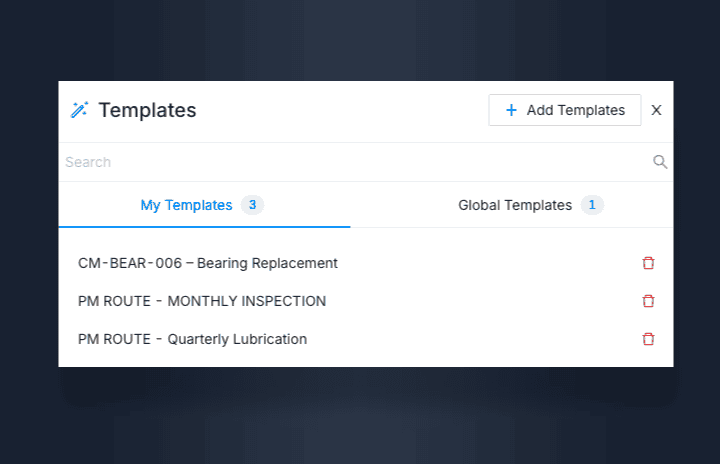Select the CM-BEAR-006 – Bearing Replacement template
Viewport: 720px width, 464px height.
pyautogui.click(x=208, y=263)
